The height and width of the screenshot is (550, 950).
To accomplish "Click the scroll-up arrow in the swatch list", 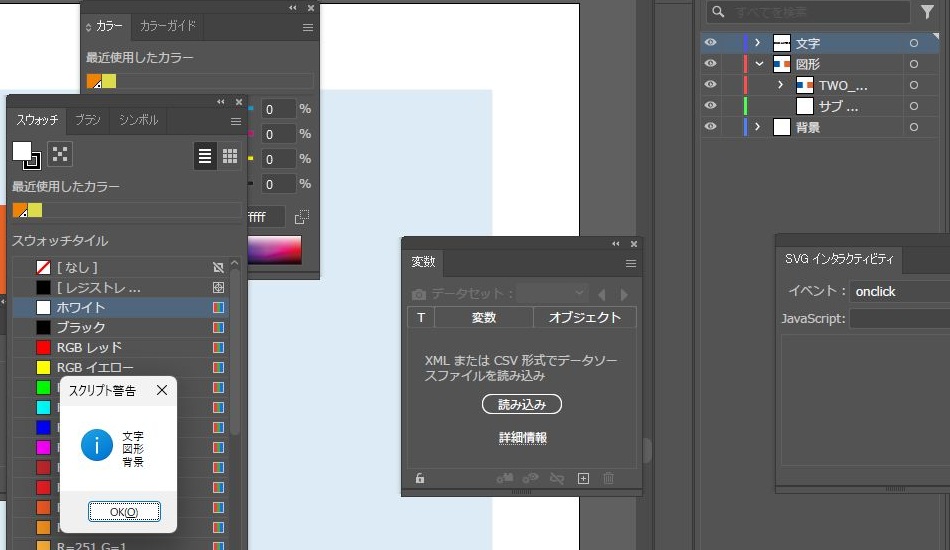I will pyautogui.click(x=235, y=264).
